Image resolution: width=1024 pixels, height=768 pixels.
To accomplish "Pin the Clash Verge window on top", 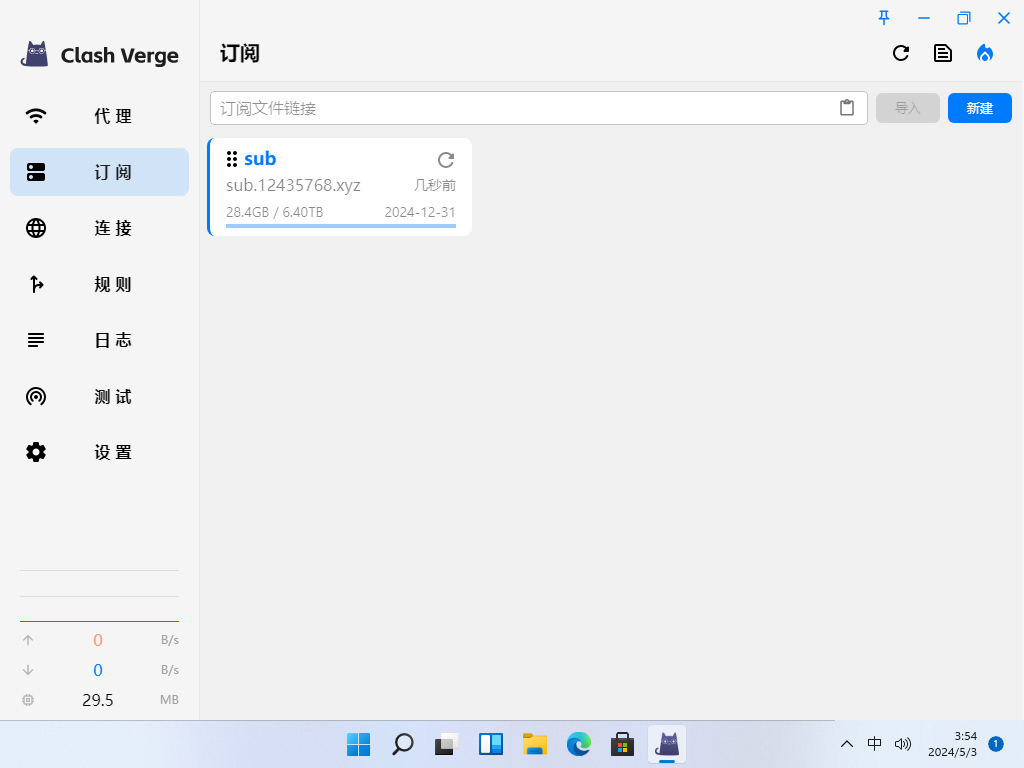I will coord(884,18).
